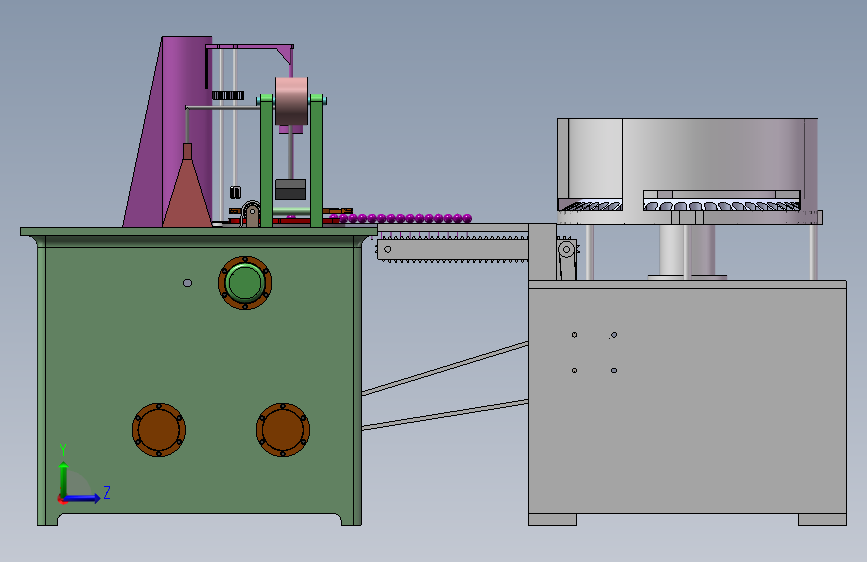Select the left foot of gray cabinet
867x562 pixels.
[552, 519]
